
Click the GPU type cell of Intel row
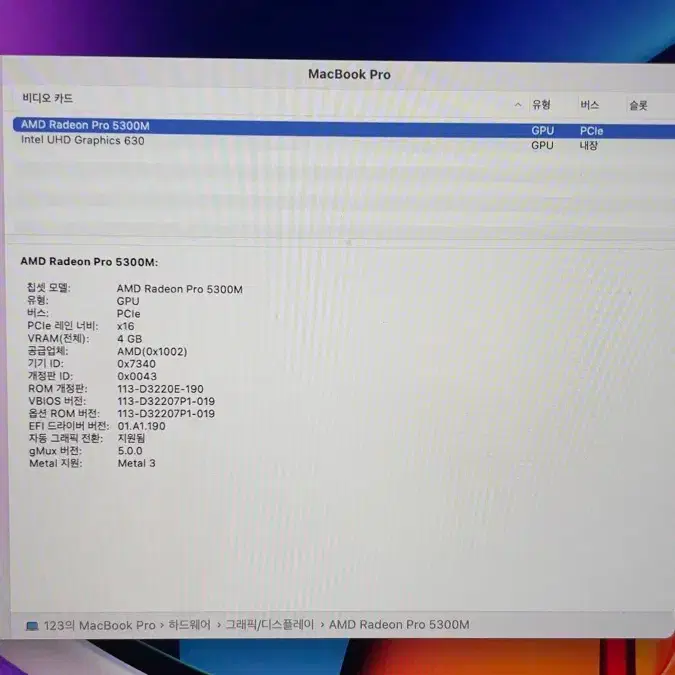click(x=542, y=146)
